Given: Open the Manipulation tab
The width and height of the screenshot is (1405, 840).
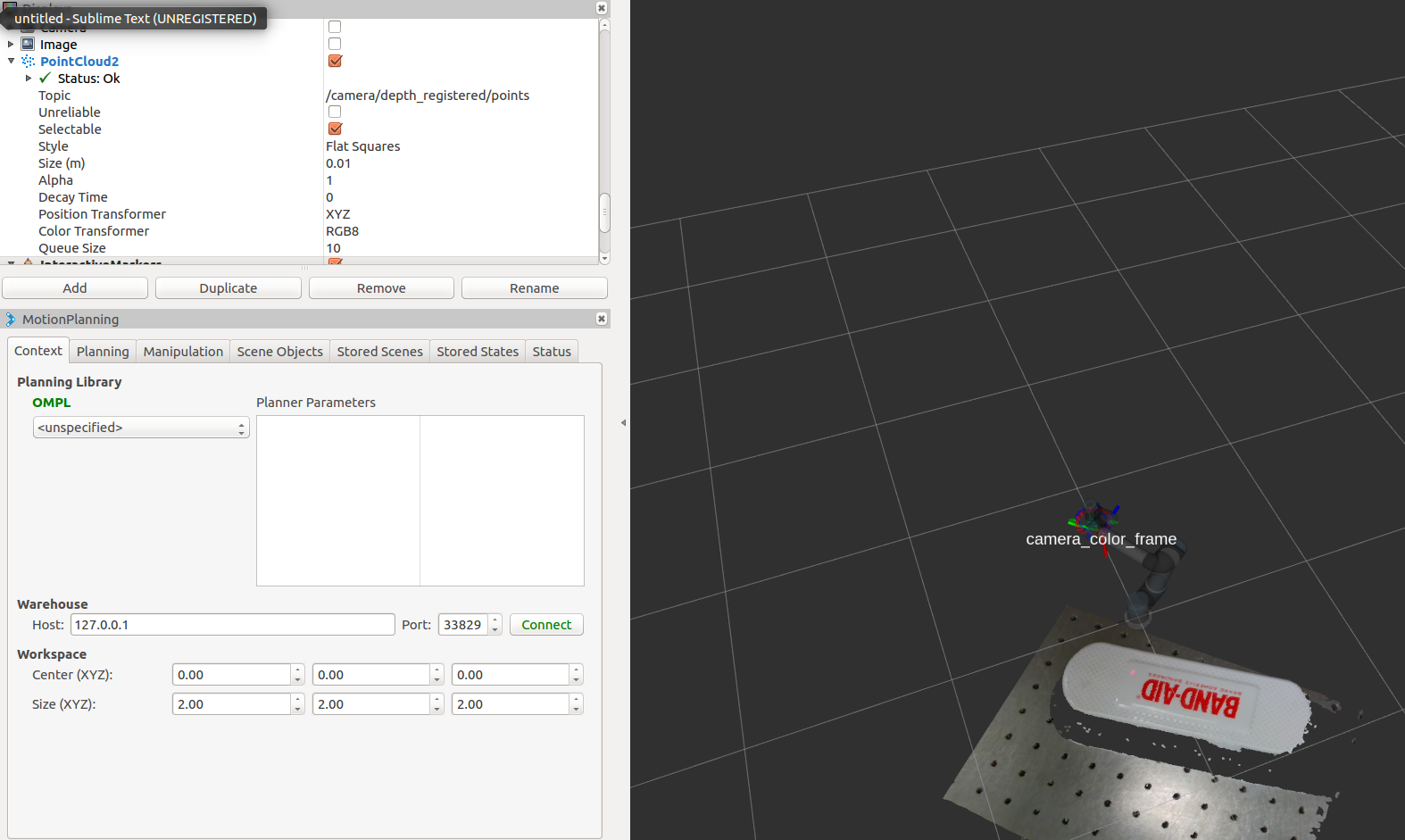Looking at the screenshot, I should (x=183, y=352).
